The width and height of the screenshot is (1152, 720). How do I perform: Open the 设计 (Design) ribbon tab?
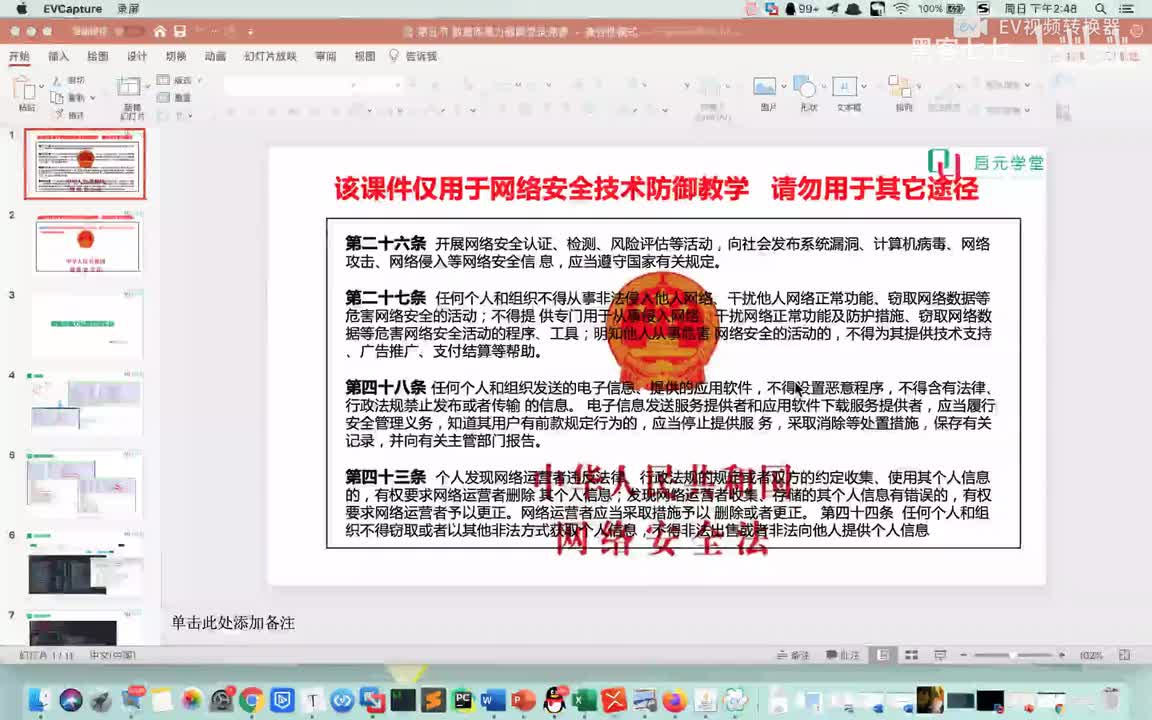point(137,56)
